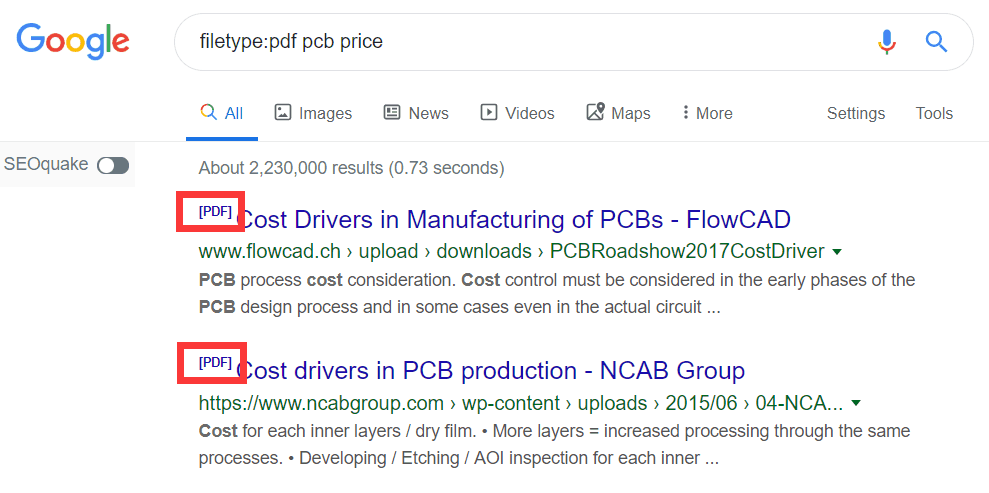The width and height of the screenshot is (989, 493).
Task: Open search Settings
Action: 855,113
